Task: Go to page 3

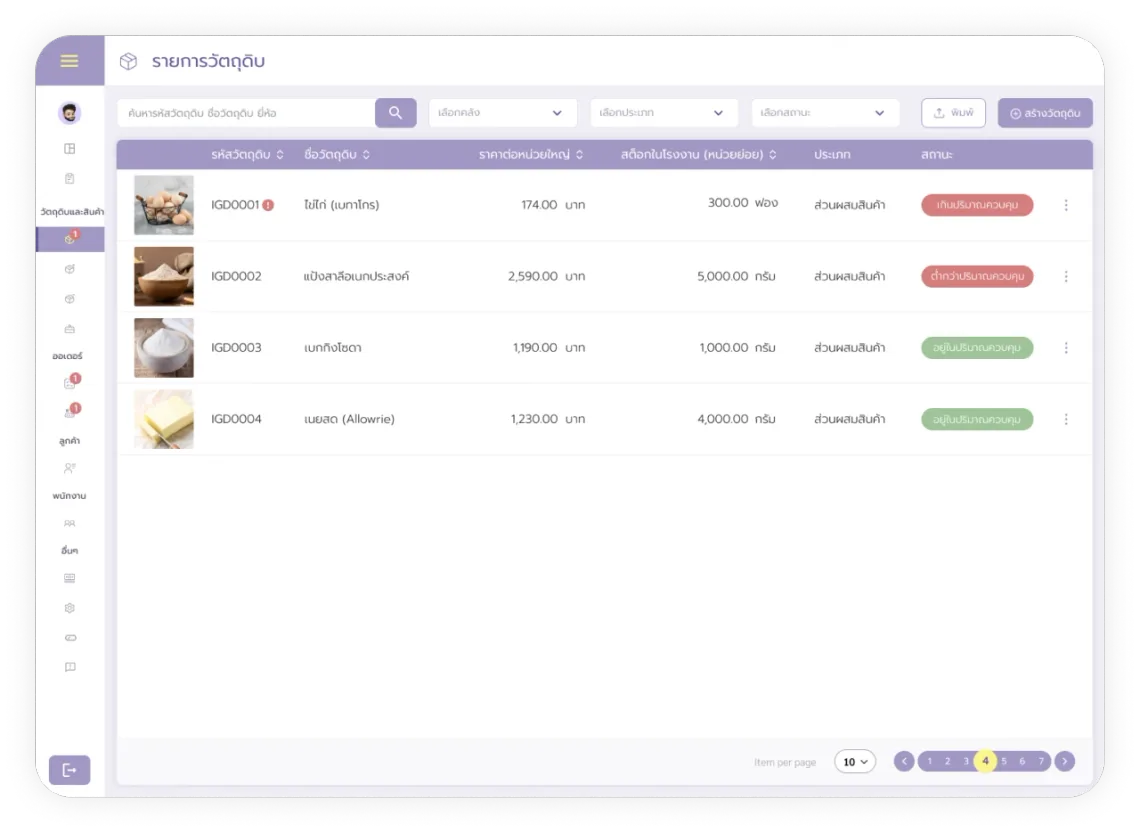Action: click(x=966, y=761)
